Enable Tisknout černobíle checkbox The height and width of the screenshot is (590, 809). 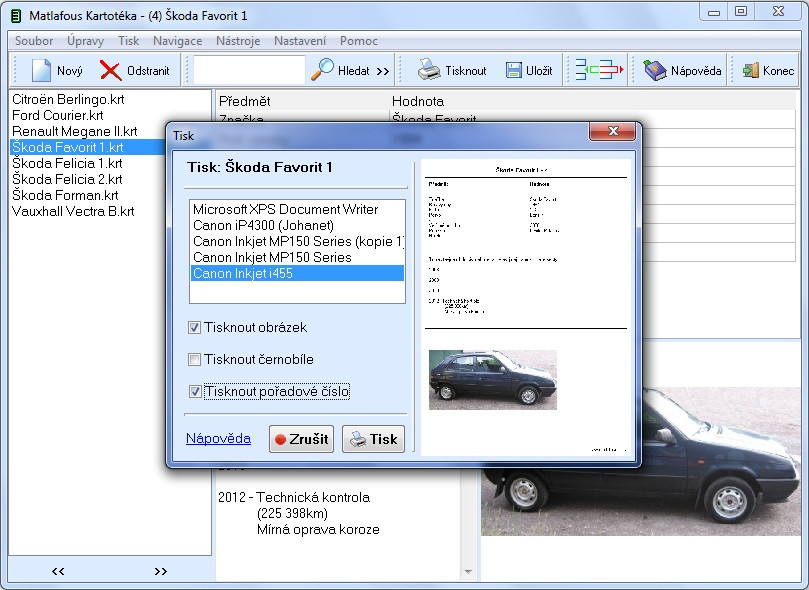[x=195, y=359]
